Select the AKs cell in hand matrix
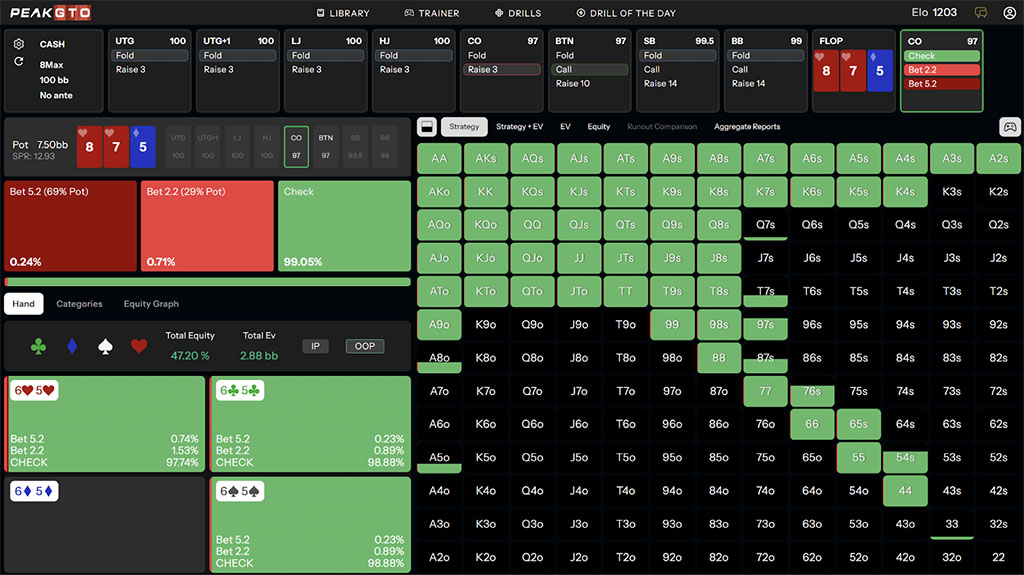 pos(486,159)
